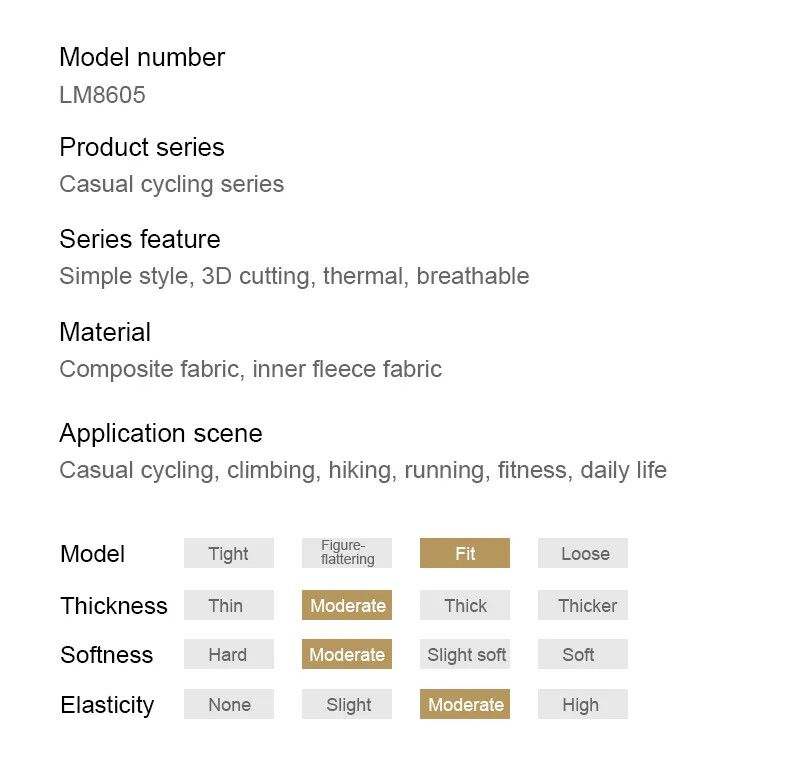Select Thin in the Thickness row

point(229,605)
